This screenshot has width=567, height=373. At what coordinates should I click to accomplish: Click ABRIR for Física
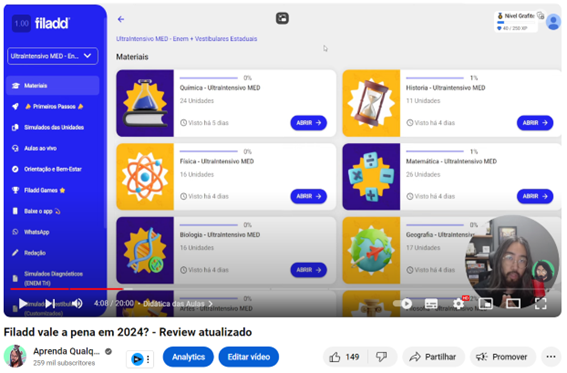pyautogui.click(x=308, y=196)
